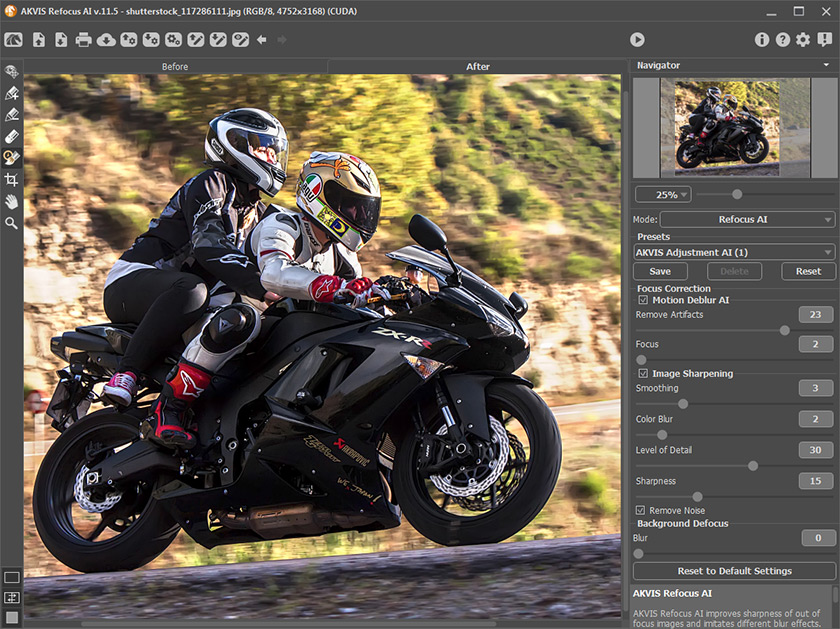Open the Mode Refocus AI dropdown
The image size is (840, 629).
(747, 219)
